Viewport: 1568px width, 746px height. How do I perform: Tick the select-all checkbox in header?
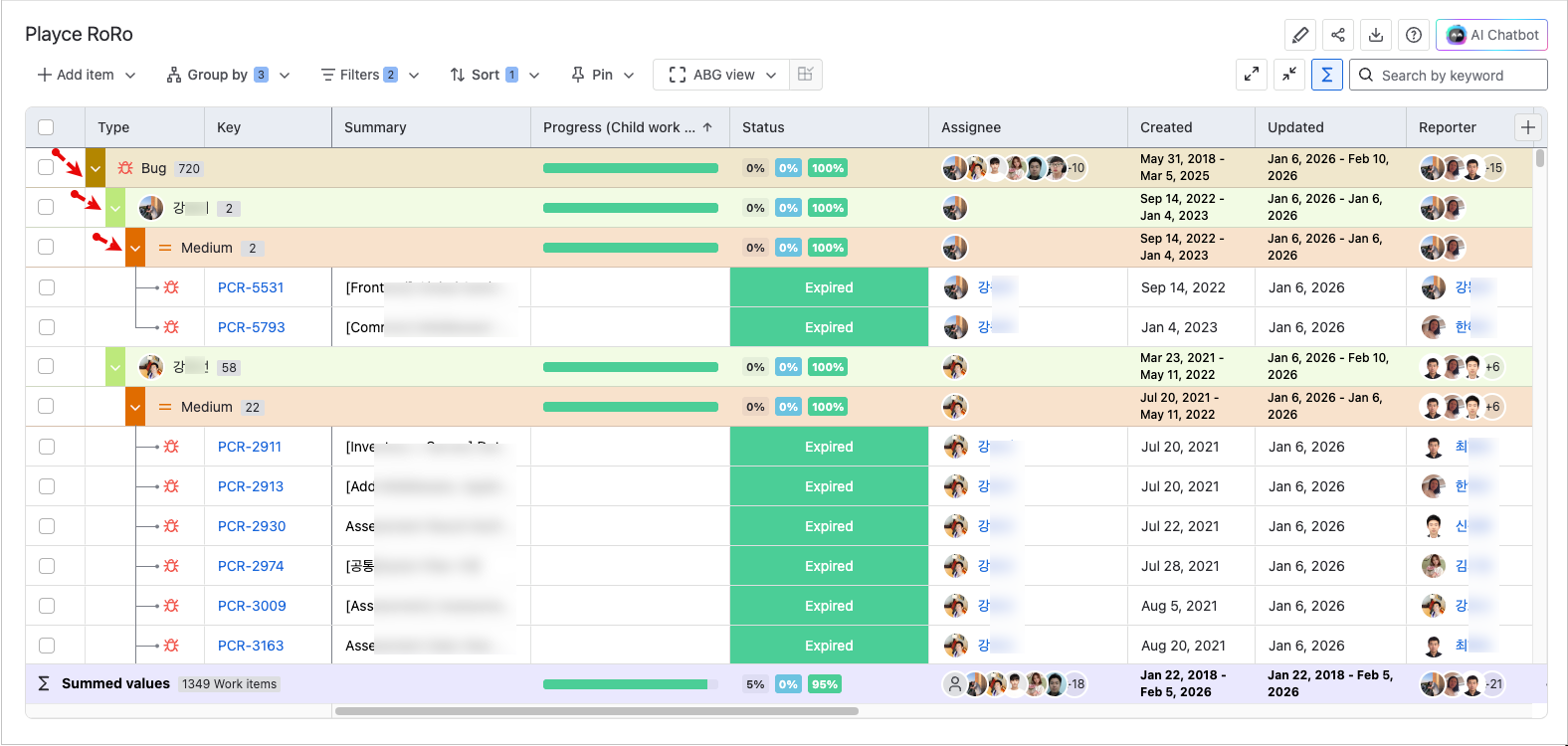[46, 127]
